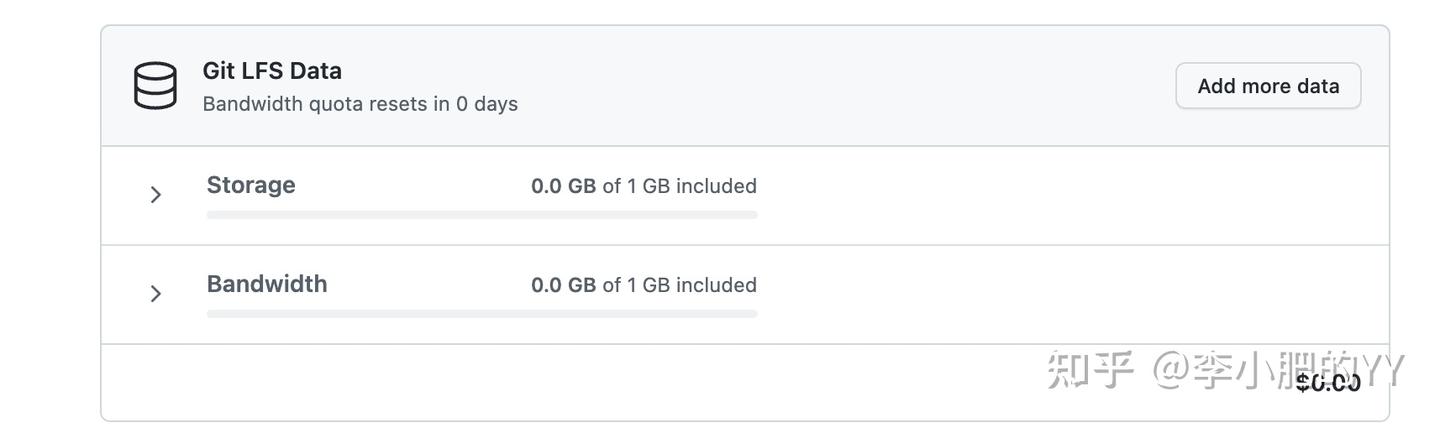Click the Bandwidth usage progress bar
Viewport: 1440px width, 428px height.
(x=482, y=314)
